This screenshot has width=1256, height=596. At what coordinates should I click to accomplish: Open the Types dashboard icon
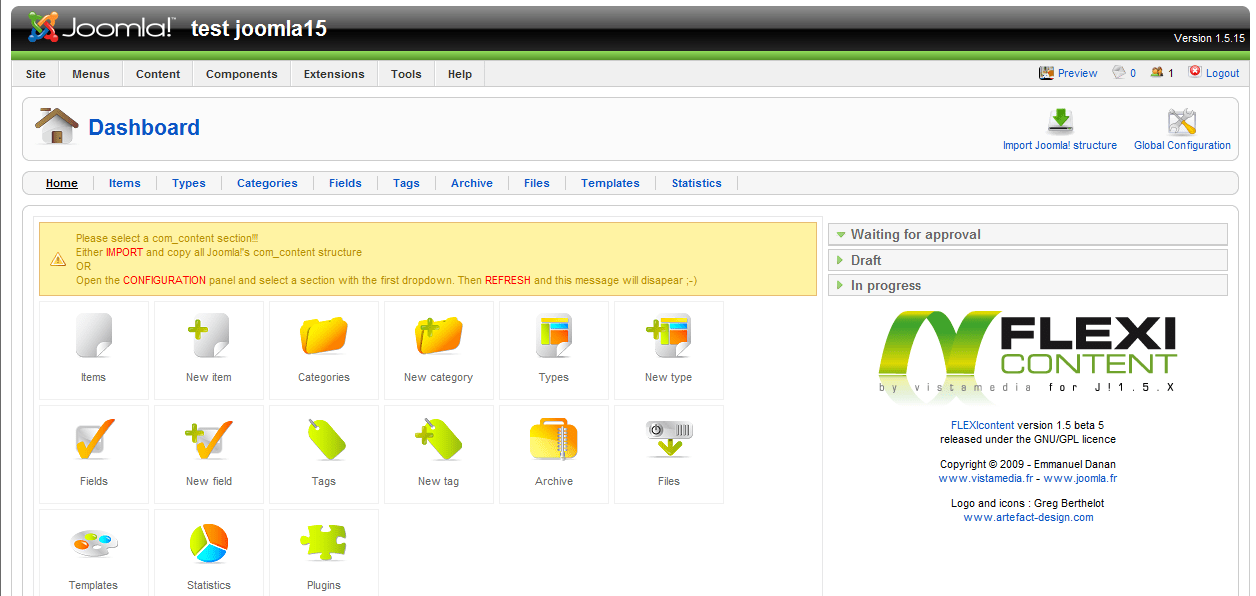tap(554, 336)
